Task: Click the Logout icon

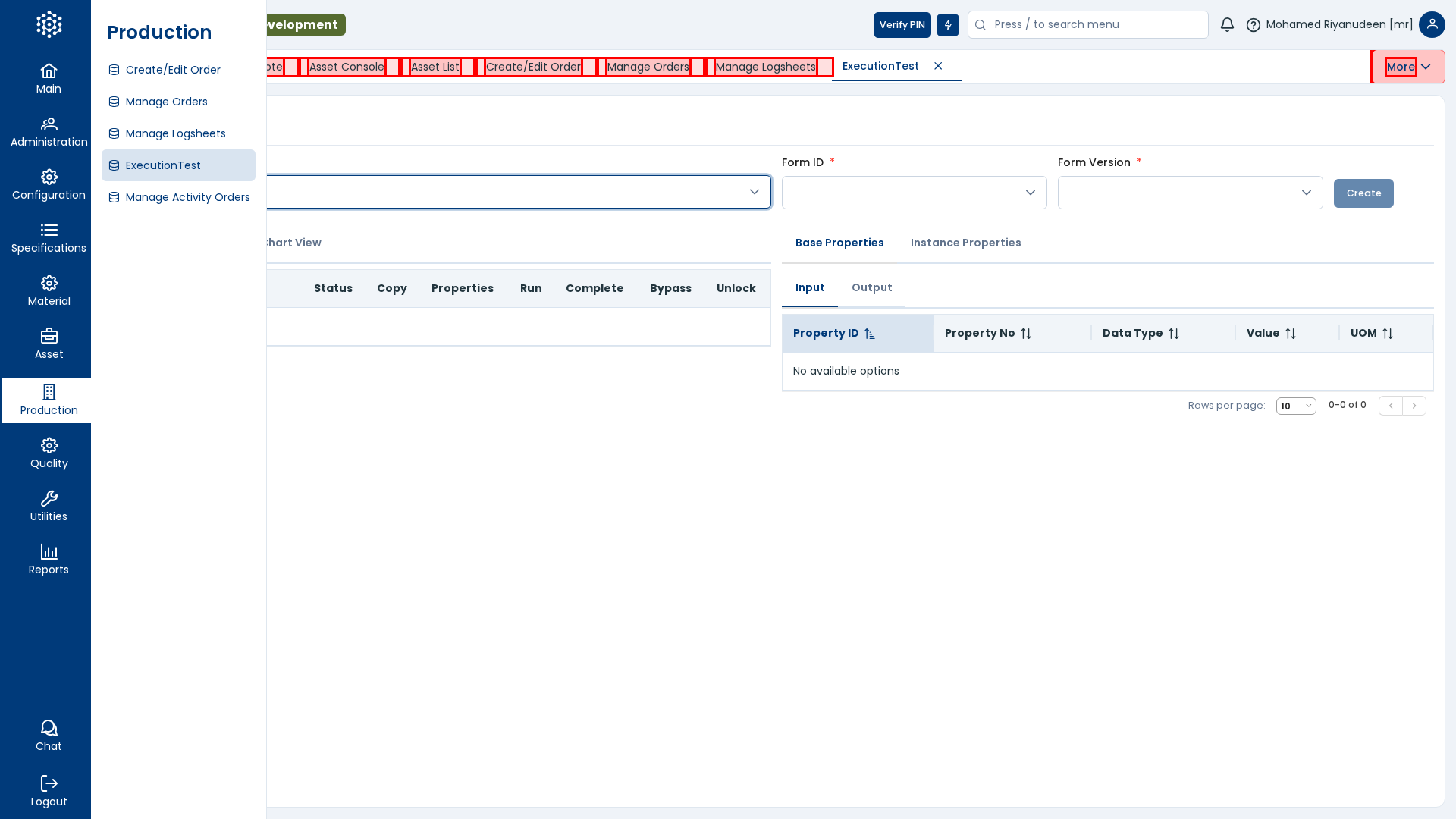Action: 49,783
